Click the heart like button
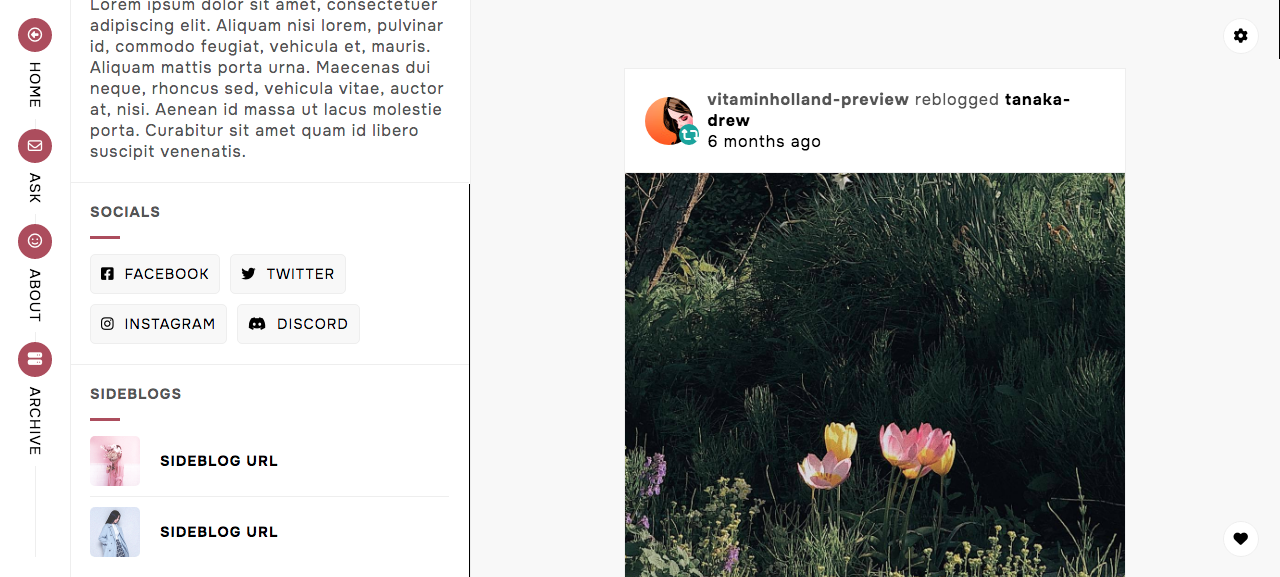This screenshot has height=577, width=1280. coord(1241,539)
